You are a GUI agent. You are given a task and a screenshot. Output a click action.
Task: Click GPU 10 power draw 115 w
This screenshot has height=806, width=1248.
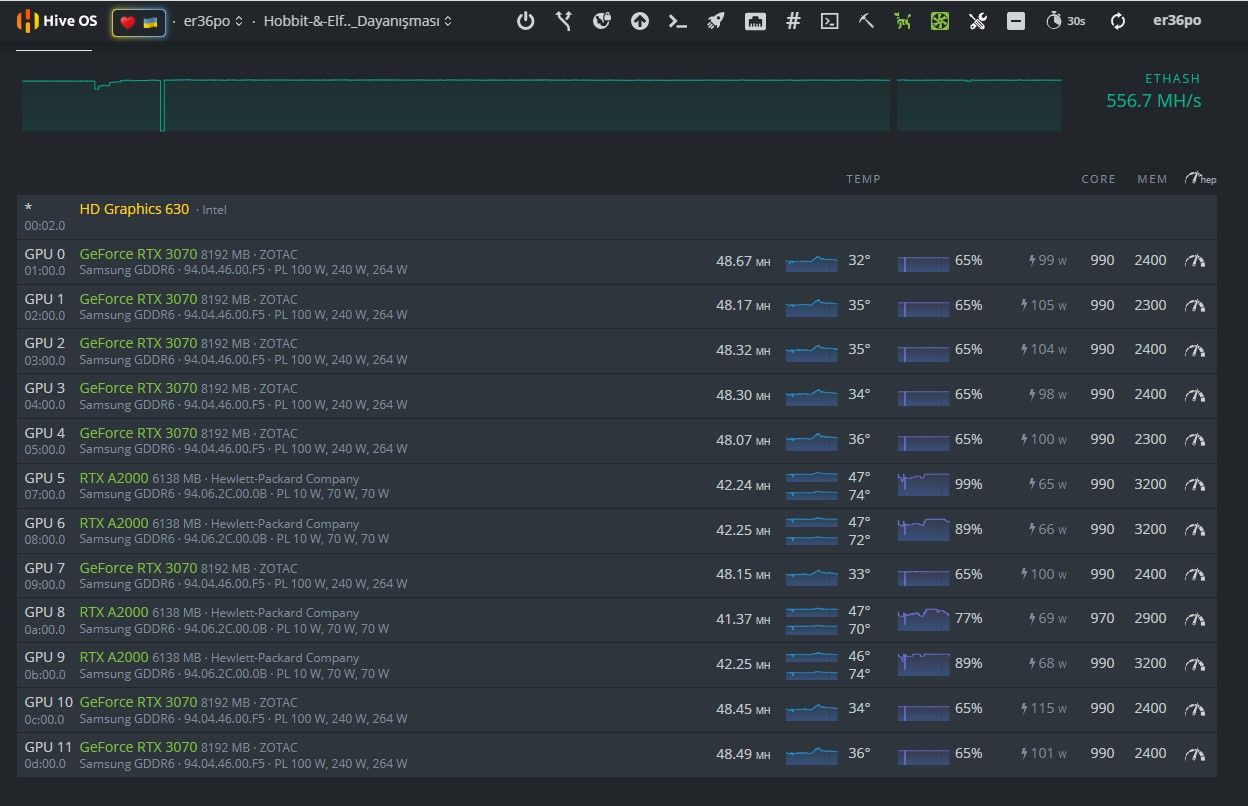[x=1043, y=709]
